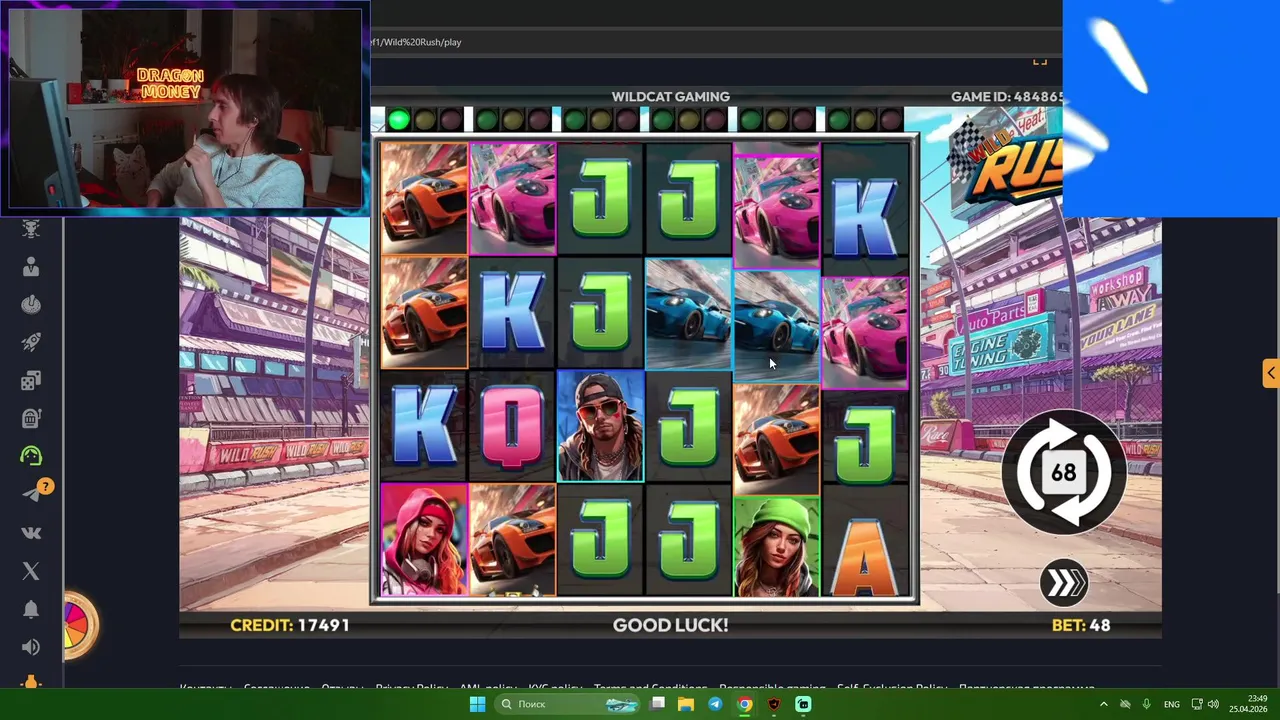This screenshot has height=720, width=1280.
Task: Open the X social link icon
Action: pyautogui.click(x=31, y=570)
